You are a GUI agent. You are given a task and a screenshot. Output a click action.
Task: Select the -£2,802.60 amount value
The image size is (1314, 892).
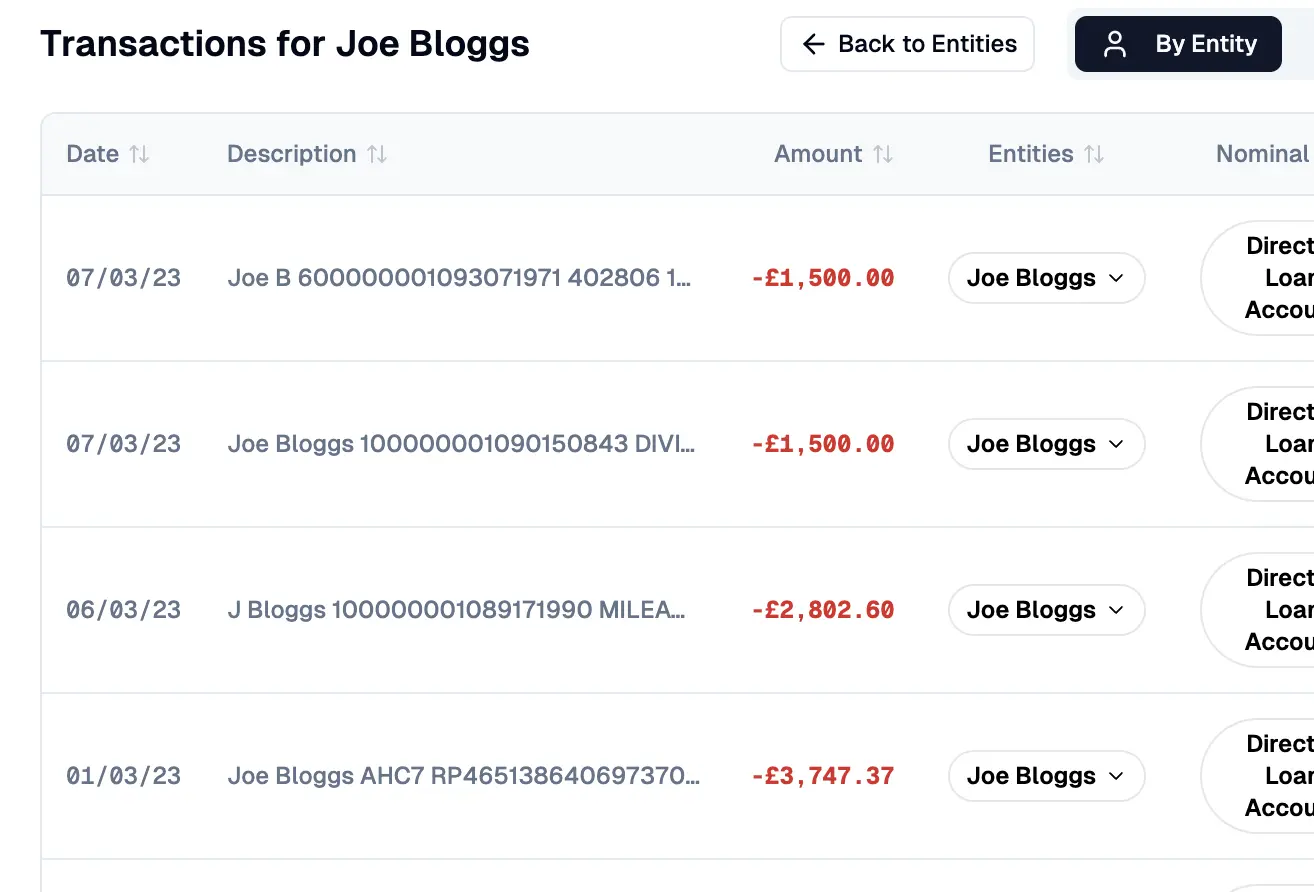pyautogui.click(x=822, y=610)
